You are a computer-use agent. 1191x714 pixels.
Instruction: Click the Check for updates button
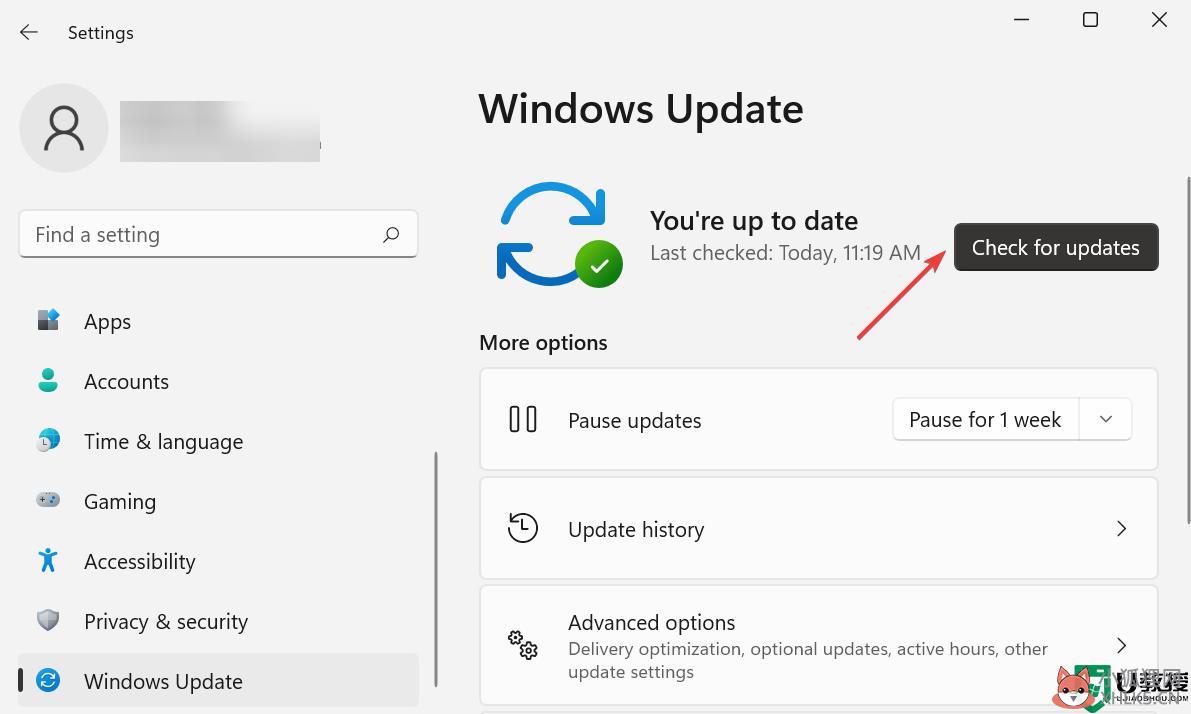click(x=1056, y=247)
